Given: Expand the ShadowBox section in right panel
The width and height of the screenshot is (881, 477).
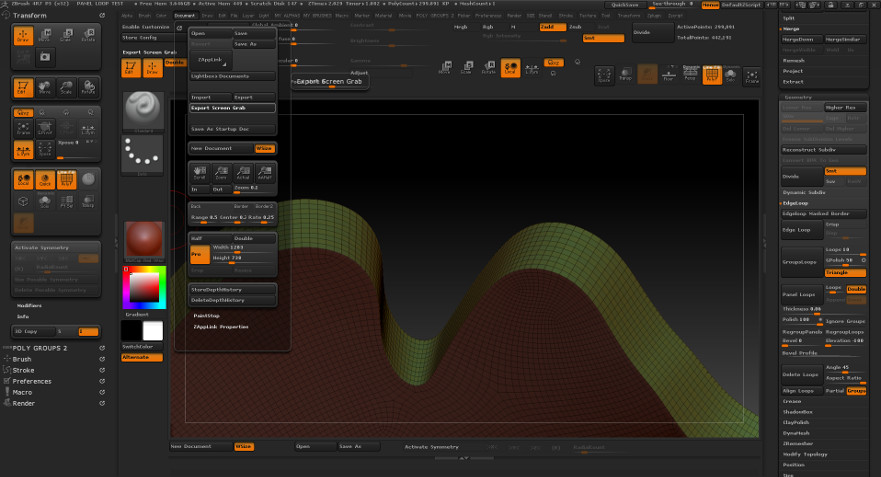Looking at the screenshot, I should pos(799,410).
